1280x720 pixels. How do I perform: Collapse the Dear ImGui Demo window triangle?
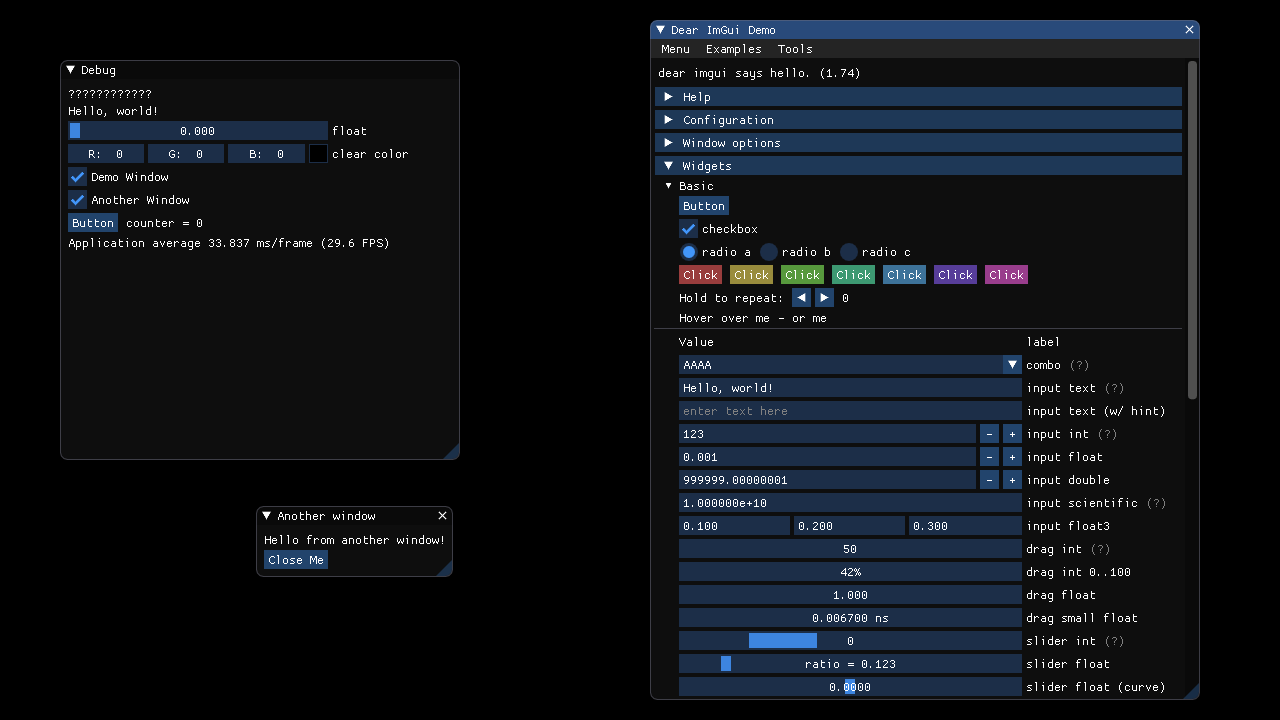coord(661,30)
